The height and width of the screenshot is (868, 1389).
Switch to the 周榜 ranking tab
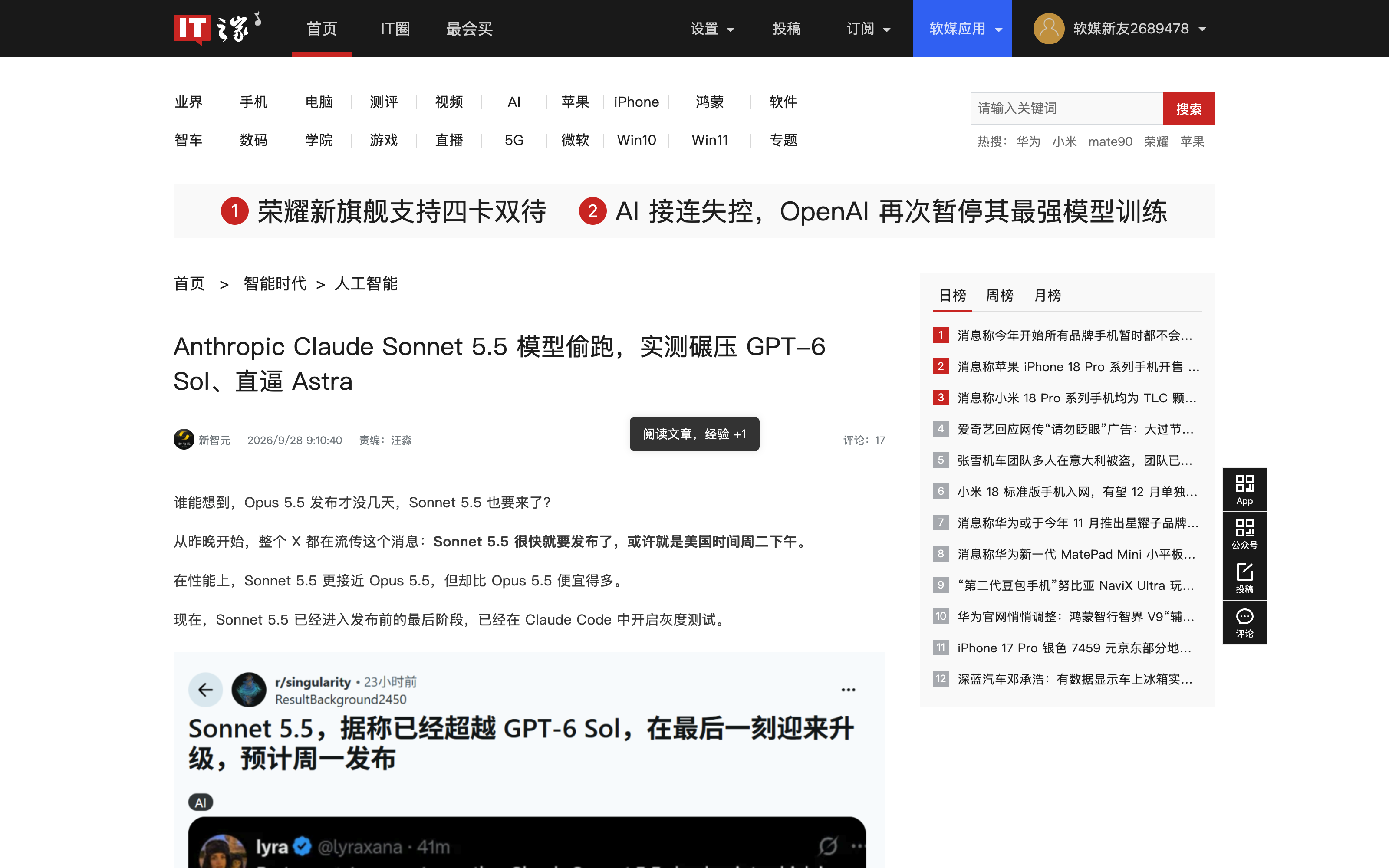point(999,296)
